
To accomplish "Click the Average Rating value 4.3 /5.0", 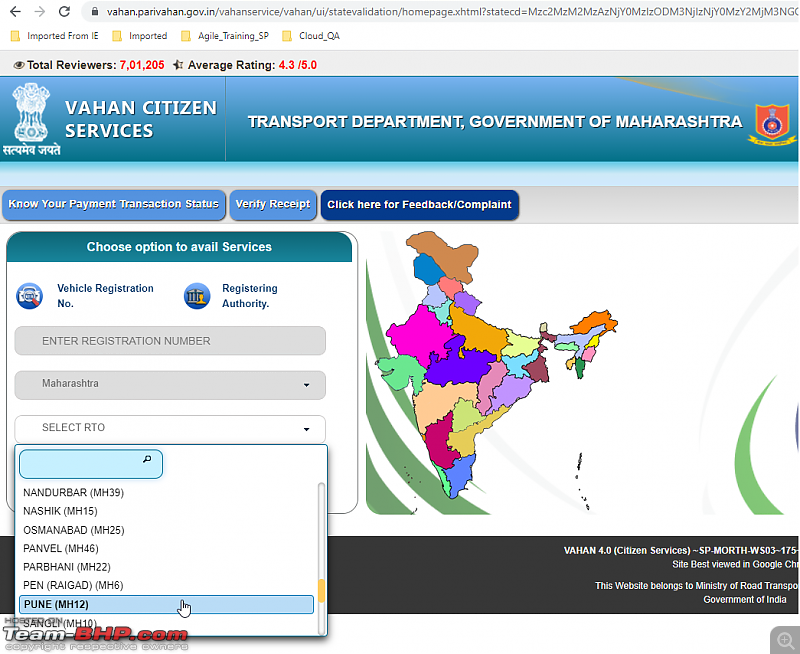I will pyautogui.click(x=297, y=65).
